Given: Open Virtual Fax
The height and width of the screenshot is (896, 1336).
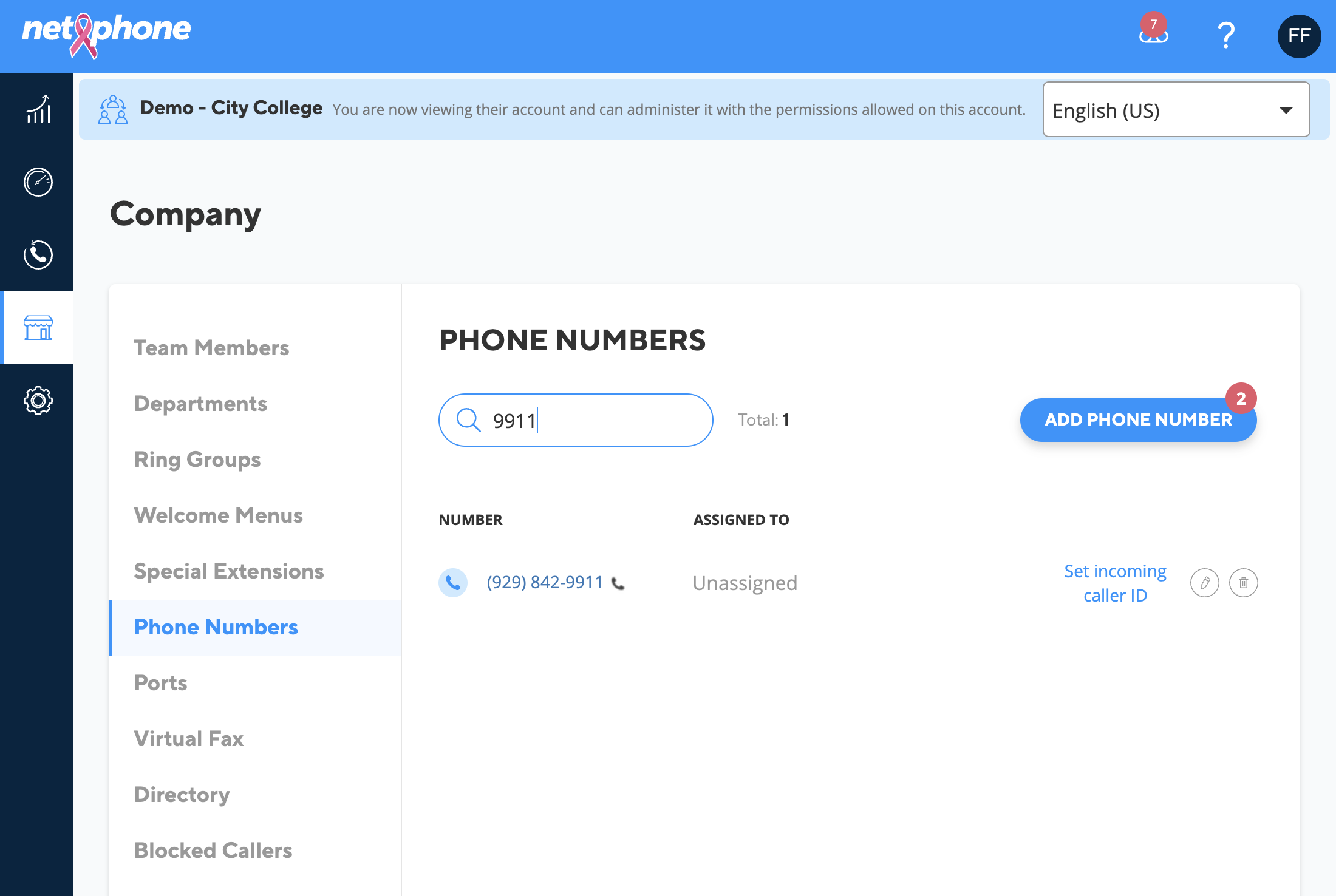Looking at the screenshot, I should (x=189, y=739).
